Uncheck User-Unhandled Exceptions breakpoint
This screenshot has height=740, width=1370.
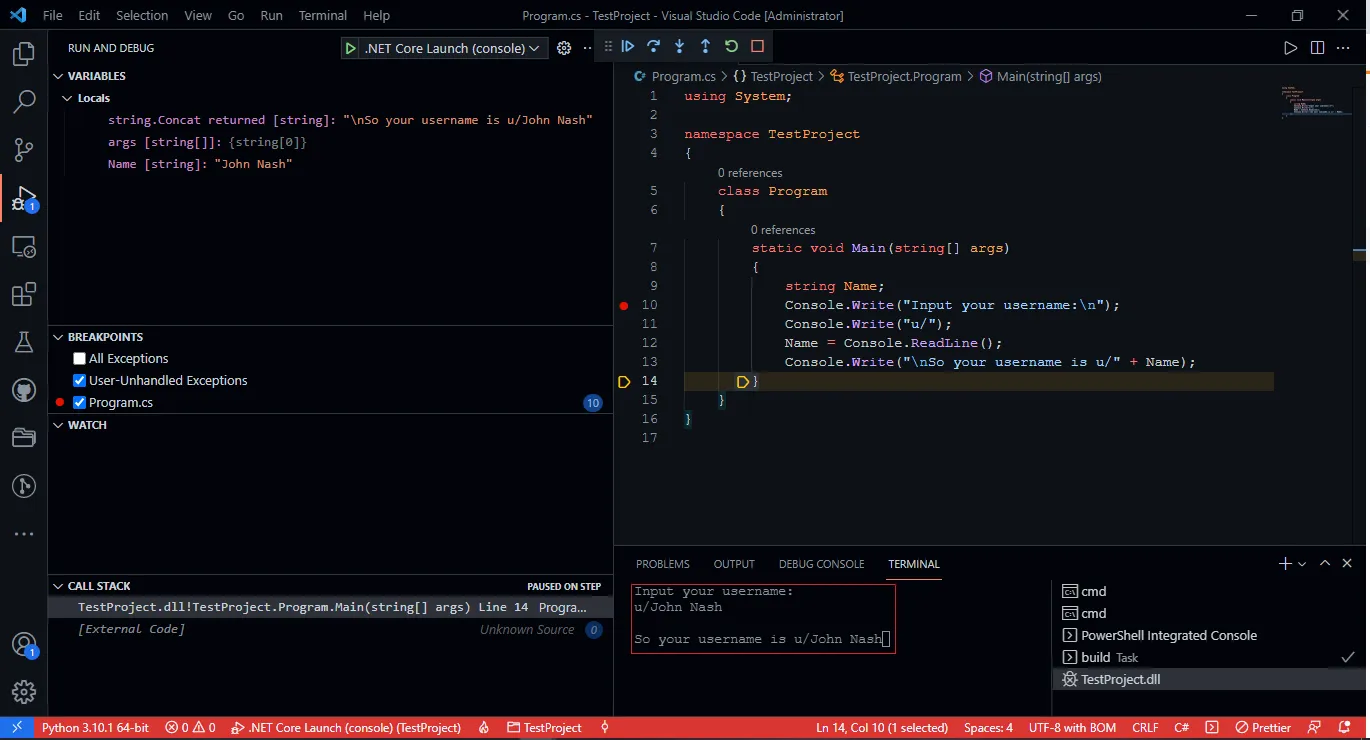click(80, 381)
